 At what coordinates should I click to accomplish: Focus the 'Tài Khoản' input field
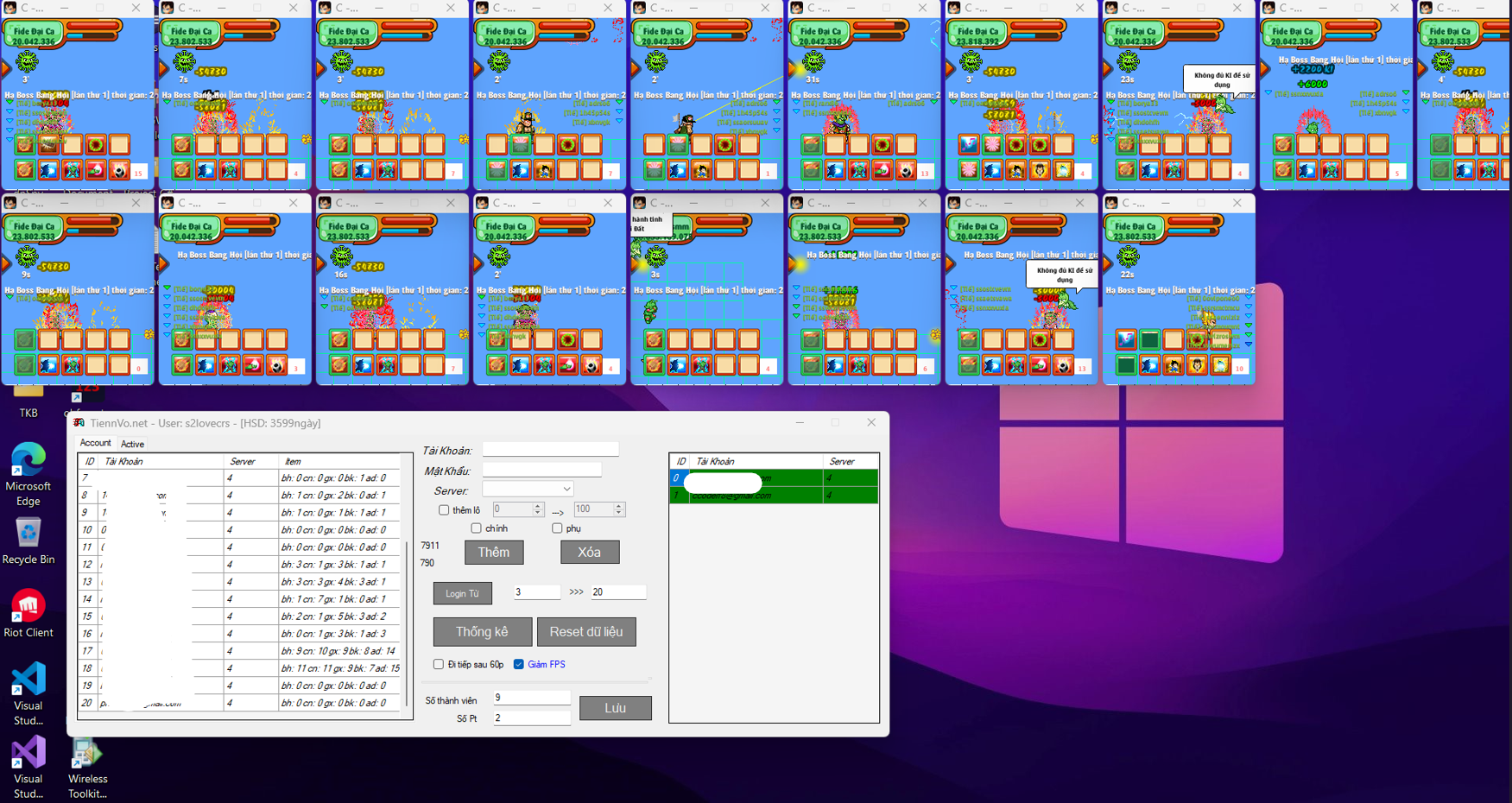coord(550,450)
